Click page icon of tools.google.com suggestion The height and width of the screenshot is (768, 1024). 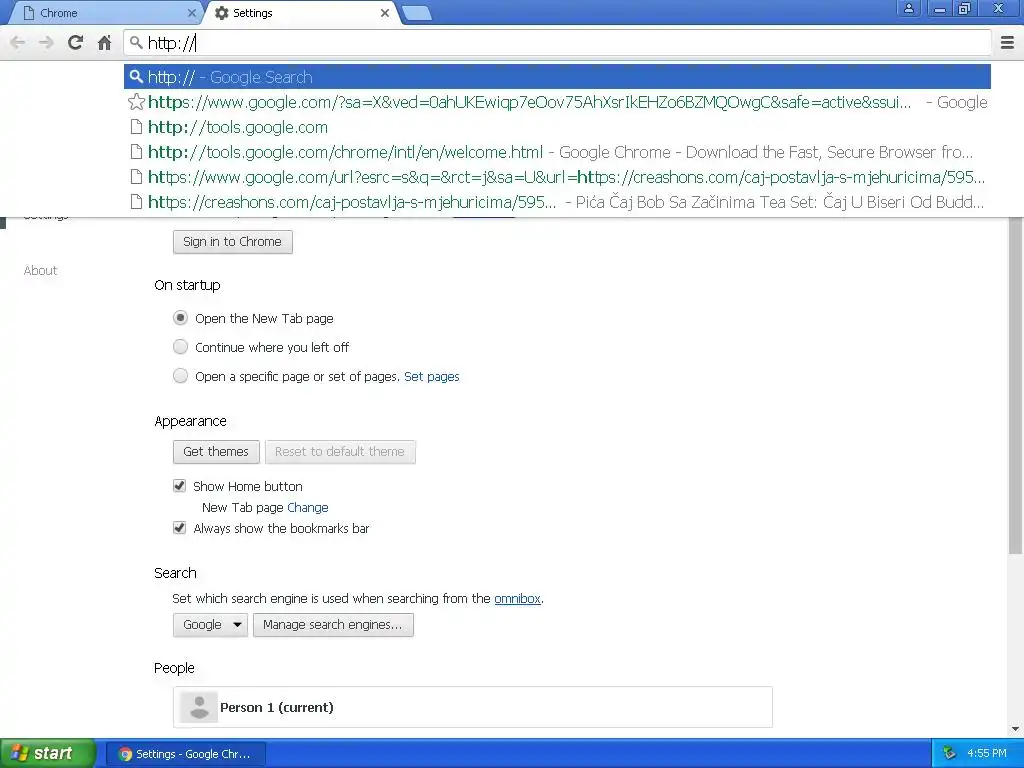point(136,127)
